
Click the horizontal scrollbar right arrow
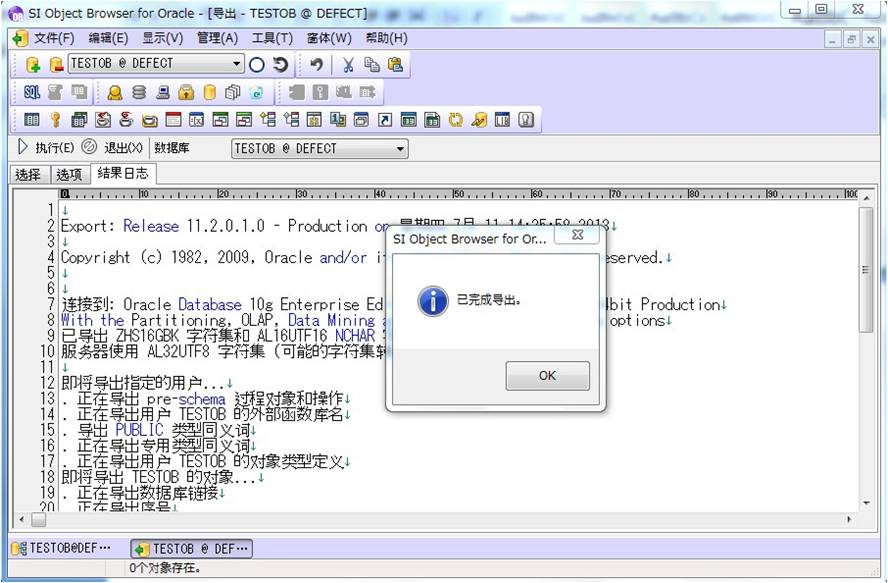coord(849,519)
